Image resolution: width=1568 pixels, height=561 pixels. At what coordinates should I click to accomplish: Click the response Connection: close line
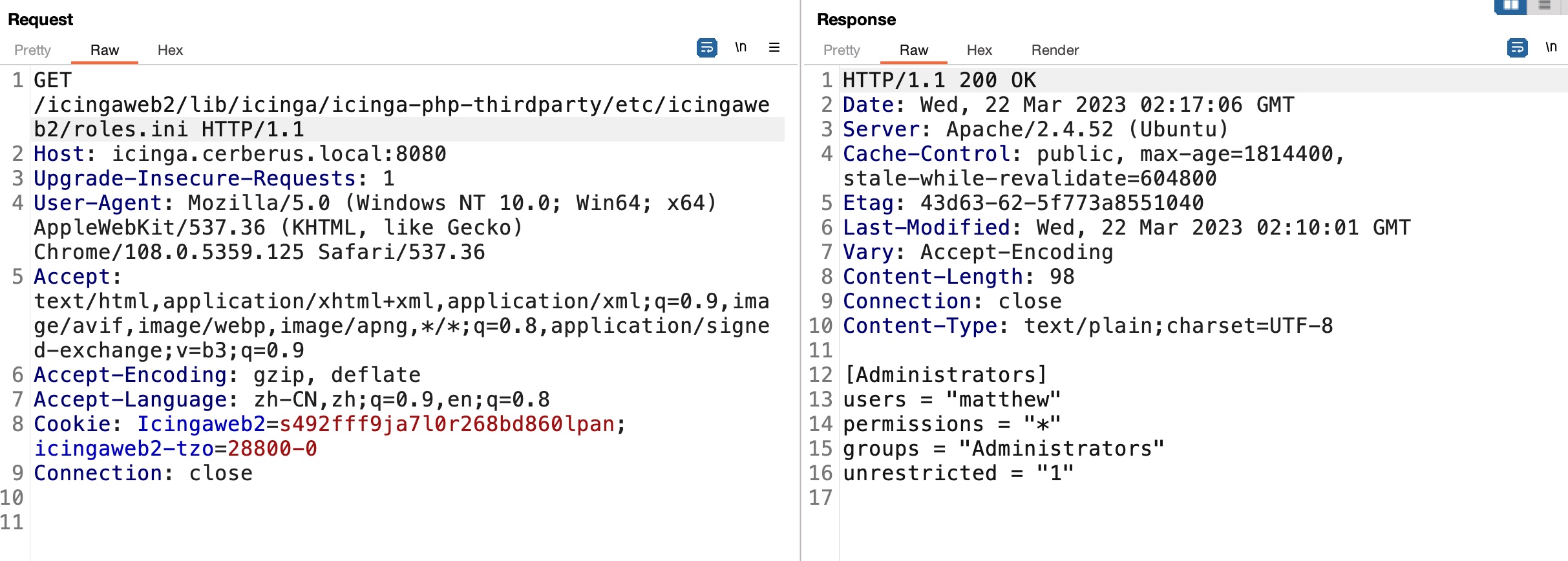[x=952, y=301]
